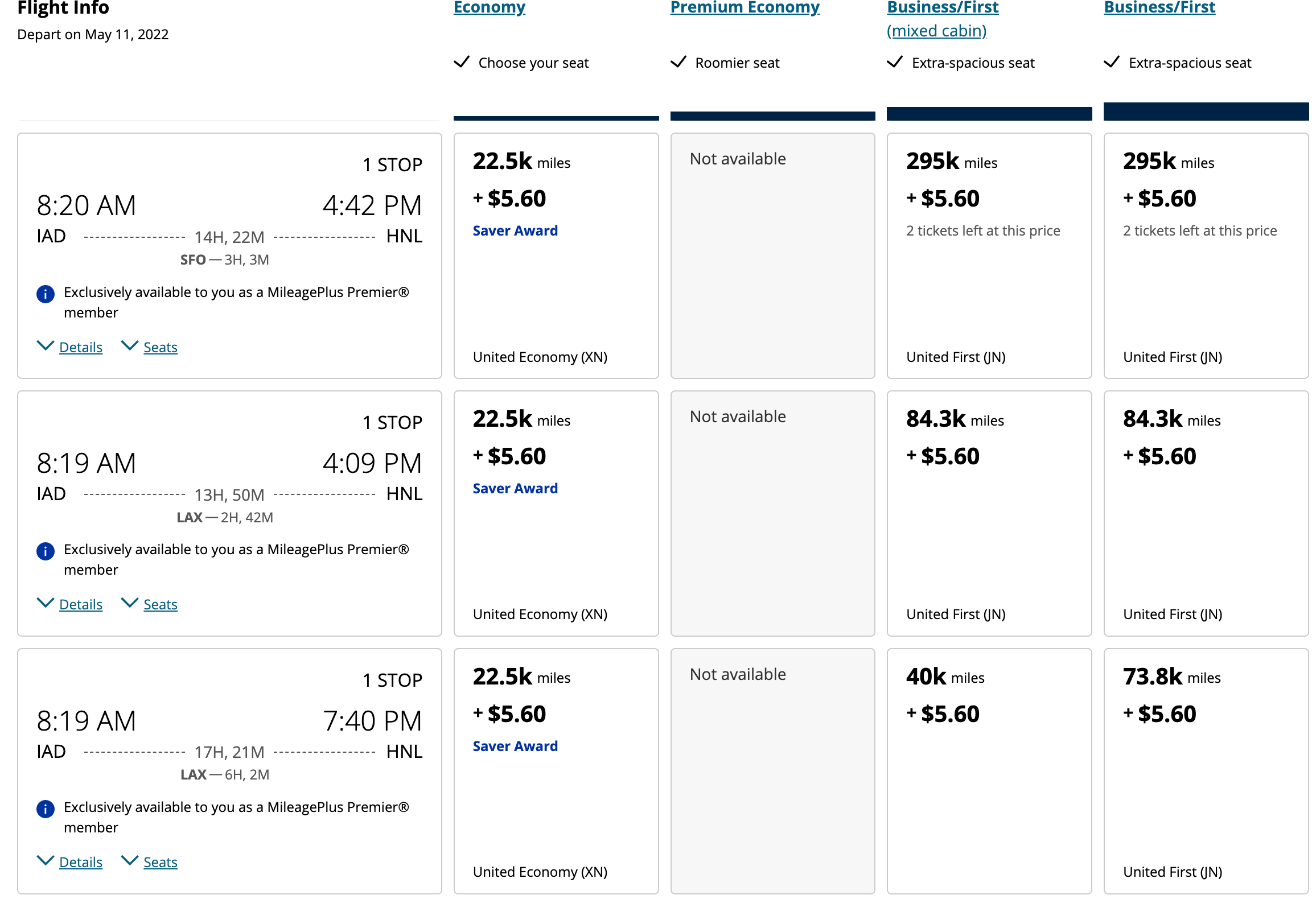Select 84.3k miles mixed cabin fare via LAX
The image size is (1316, 899).
coord(989,513)
